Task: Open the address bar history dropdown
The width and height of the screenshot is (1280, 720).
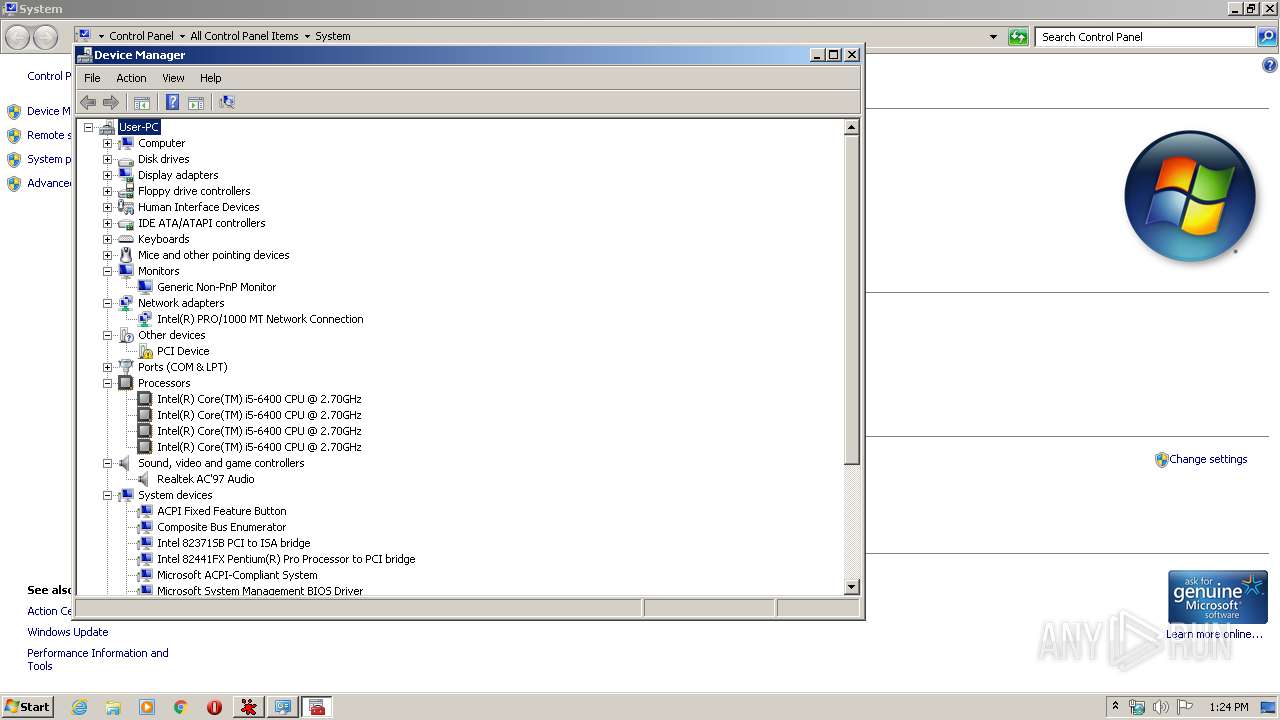Action: coord(993,37)
